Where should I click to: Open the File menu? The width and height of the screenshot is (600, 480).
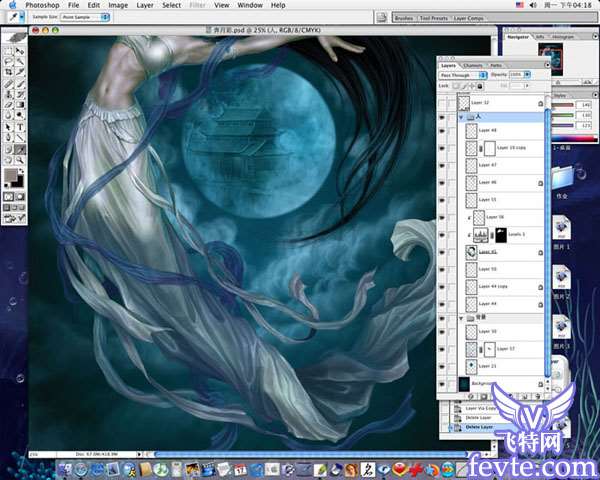[x=73, y=5]
